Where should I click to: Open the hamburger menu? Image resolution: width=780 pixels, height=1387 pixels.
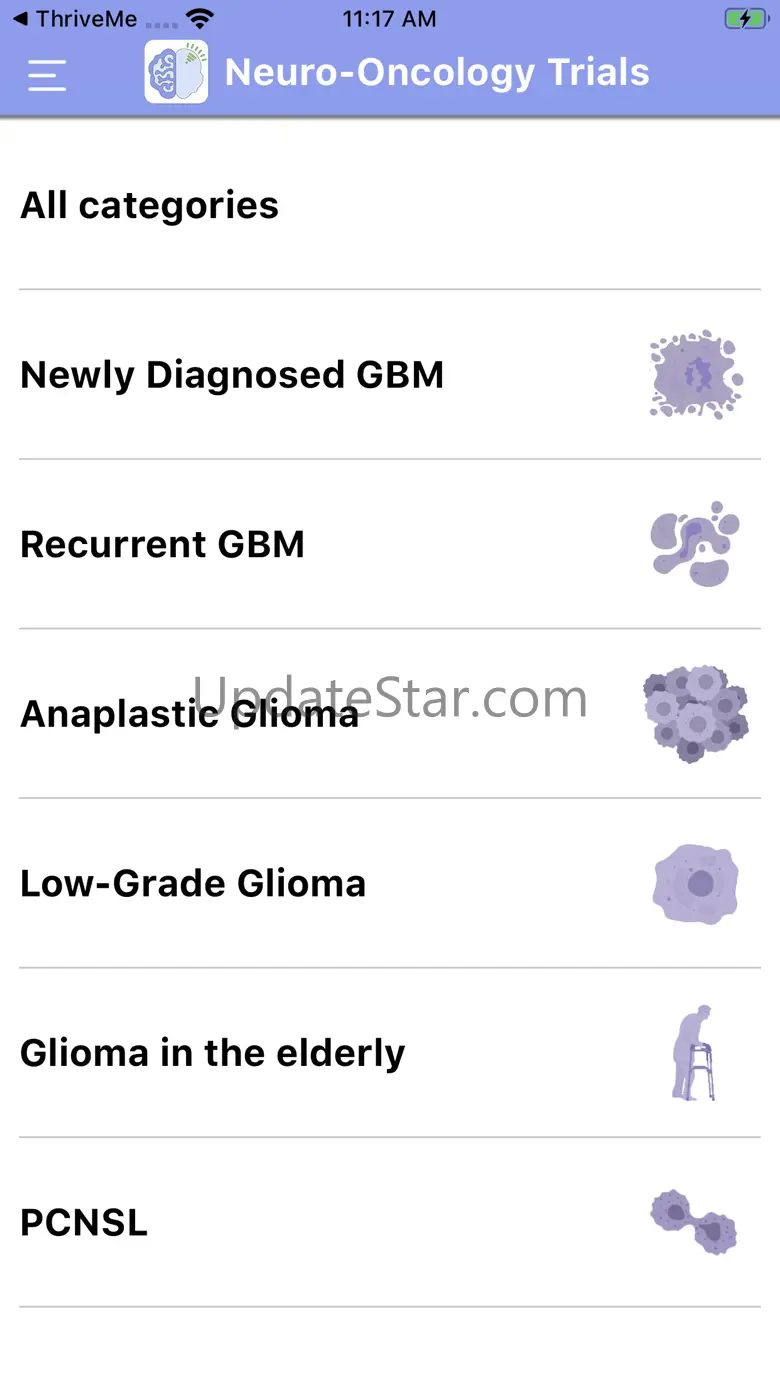coord(47,75)
